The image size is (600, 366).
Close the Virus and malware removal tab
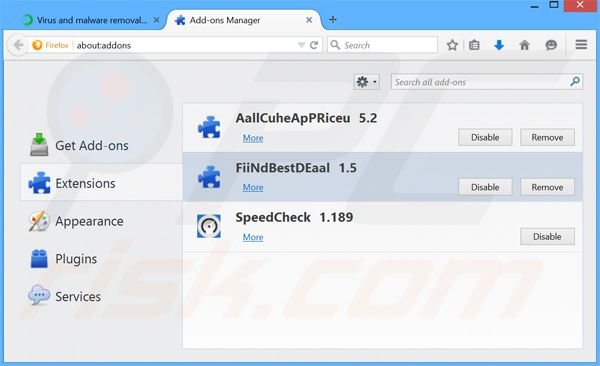pos(156,20)
